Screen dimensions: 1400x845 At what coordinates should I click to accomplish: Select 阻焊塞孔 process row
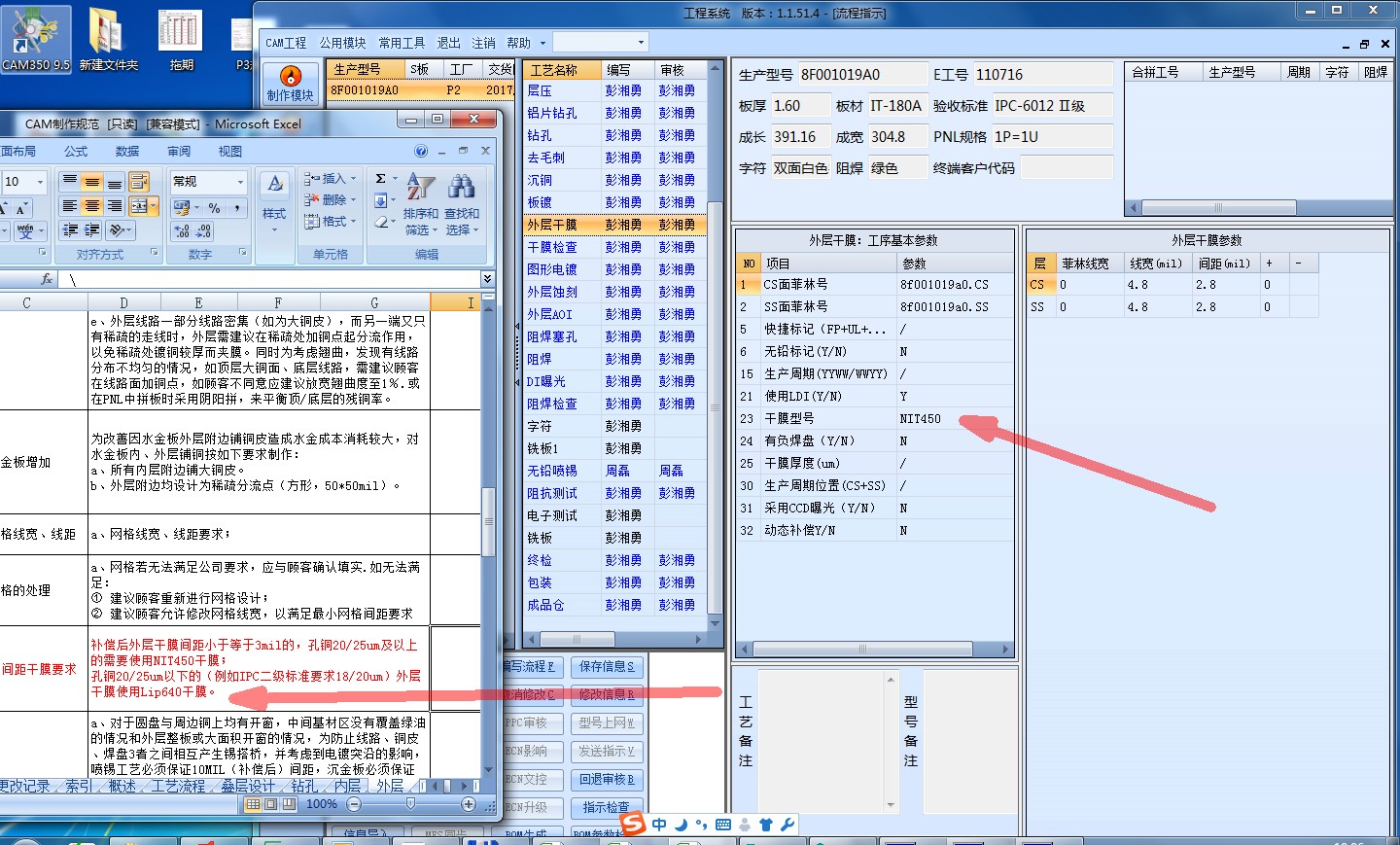pos(614,336)
